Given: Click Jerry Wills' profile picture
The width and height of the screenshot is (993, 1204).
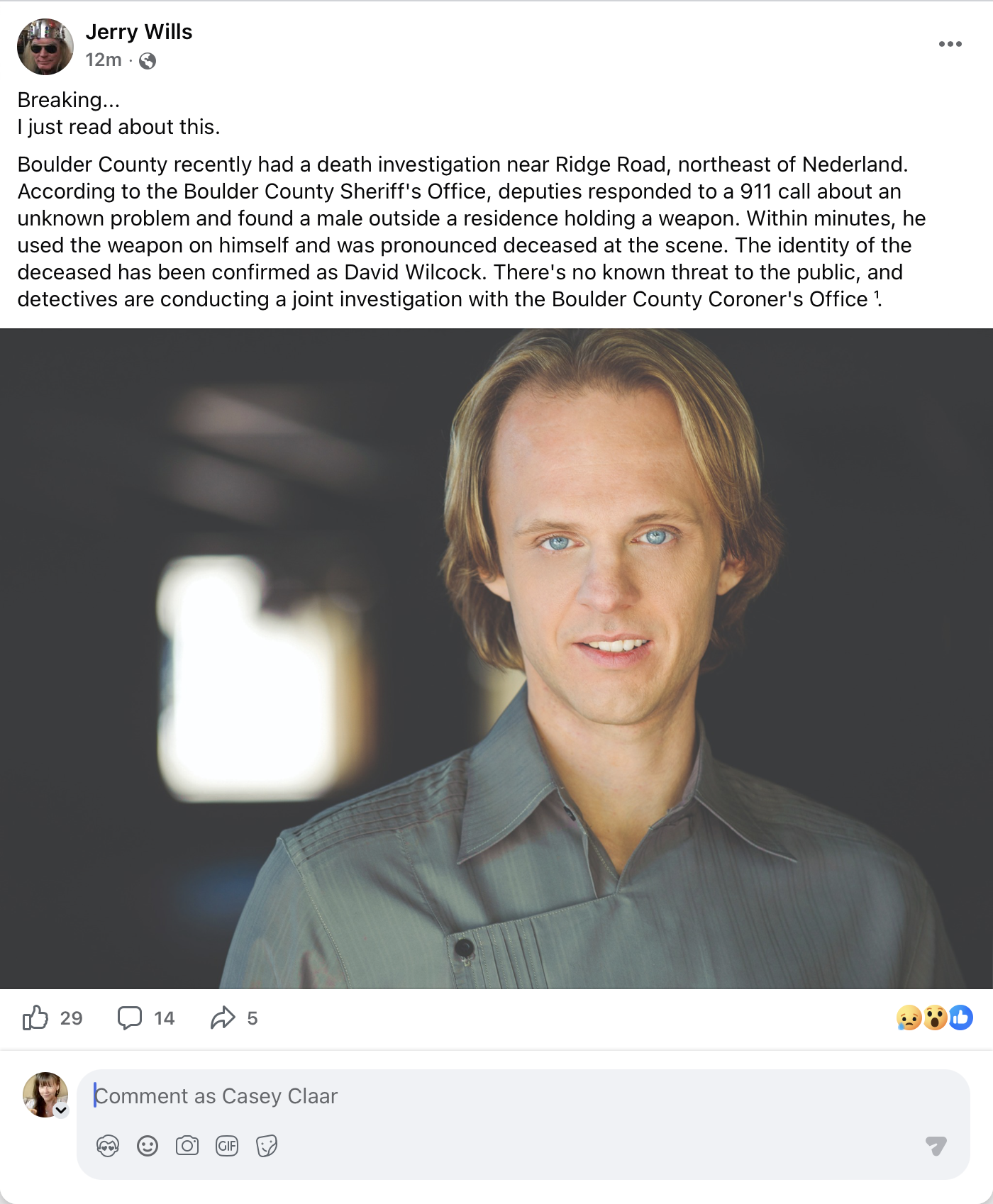Looking at the screenshot, I should 45,47.
